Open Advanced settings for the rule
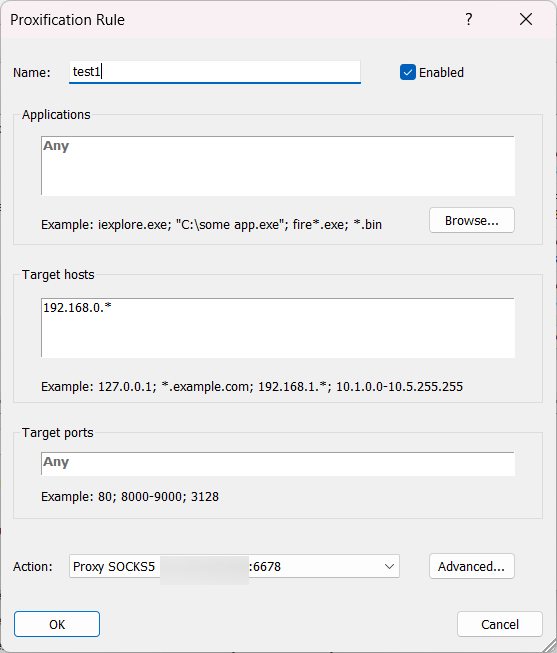This screenshot has height=653, width=557. (472, 566)
